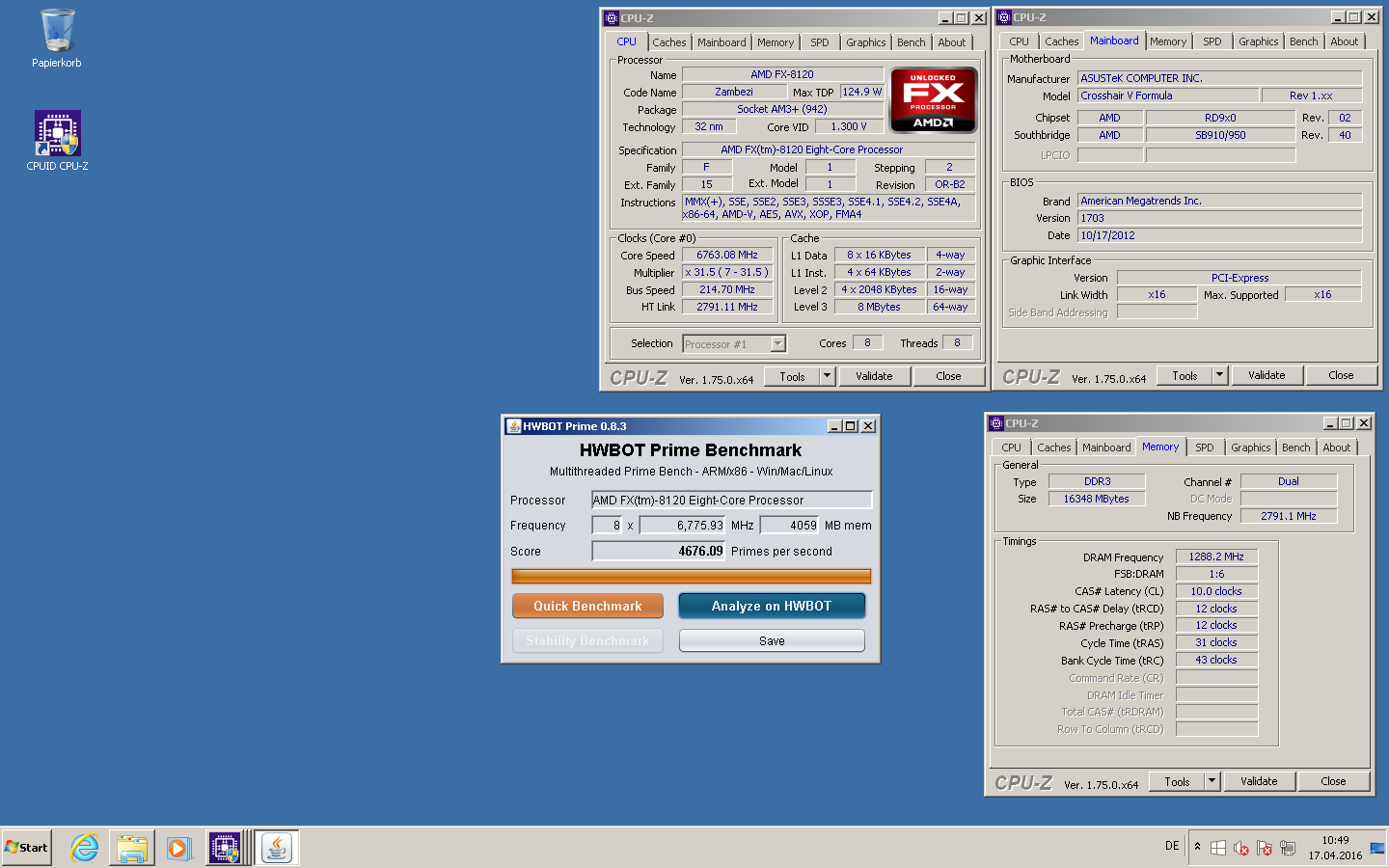Open Bench tab in CPU window
The height and width of the screenshot is (868, 1389).
pos(912,42)
